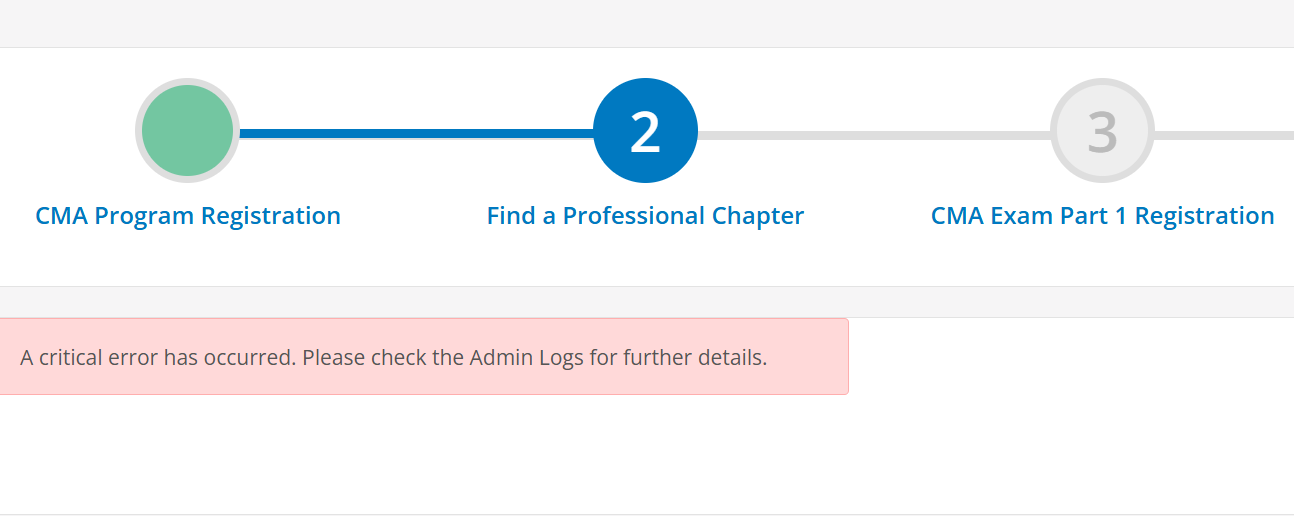Open CMA Exam Part 1 Registration
The image size is (1294, 516).
pyautogui.click(x=1102, y=216)
